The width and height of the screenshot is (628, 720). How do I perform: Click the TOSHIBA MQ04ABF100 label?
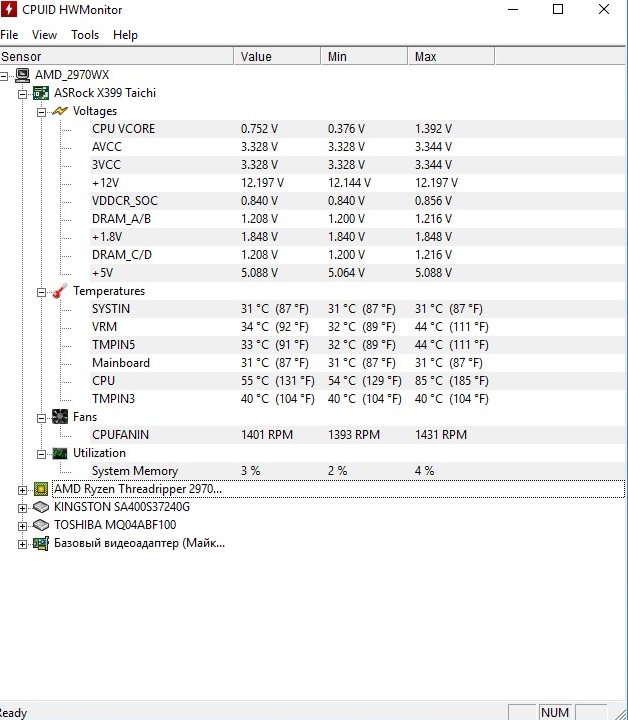(115, 525)
